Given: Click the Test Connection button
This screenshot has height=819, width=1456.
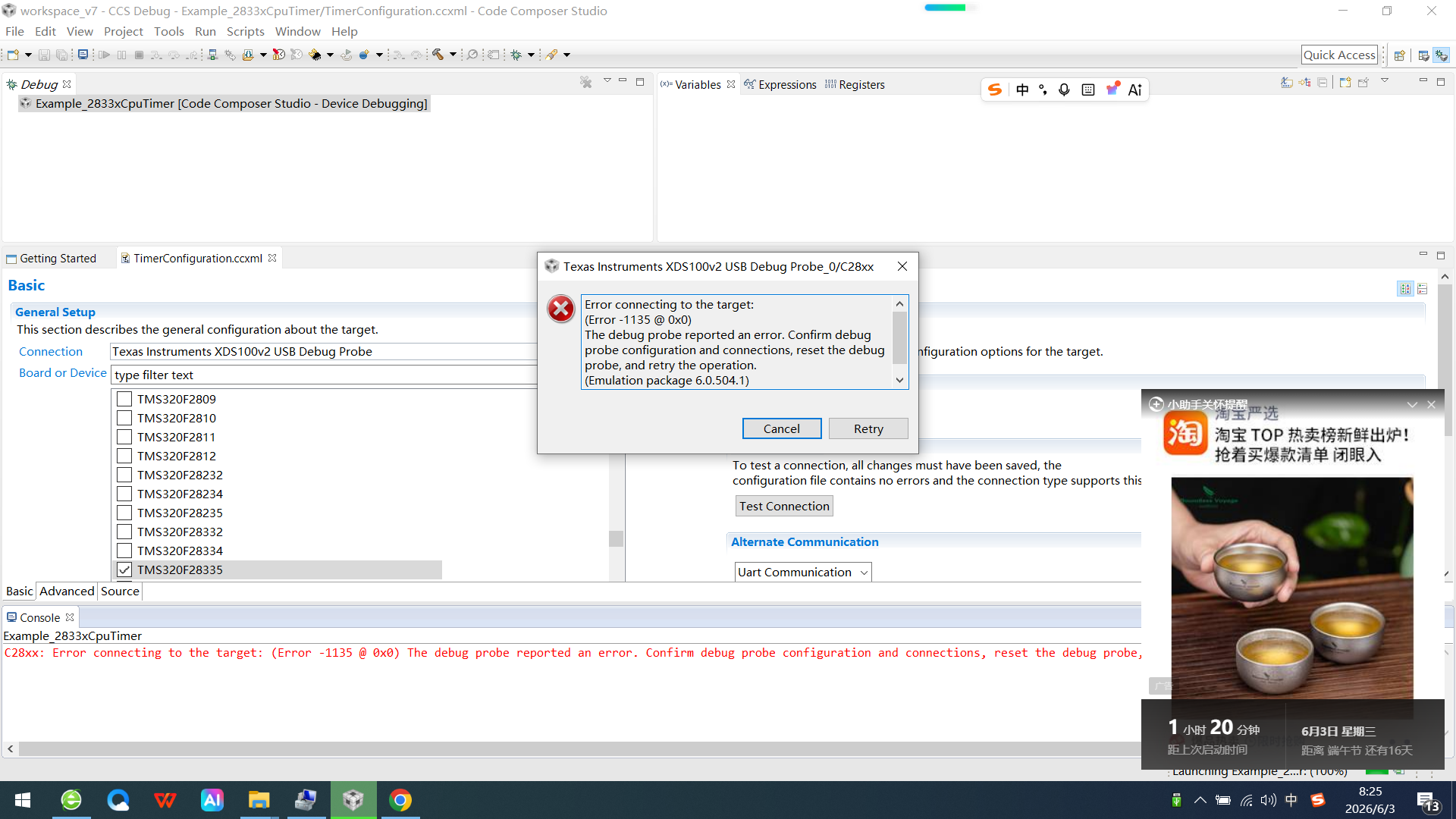Looking at the screenshot, I should click(x=784, y=506).
